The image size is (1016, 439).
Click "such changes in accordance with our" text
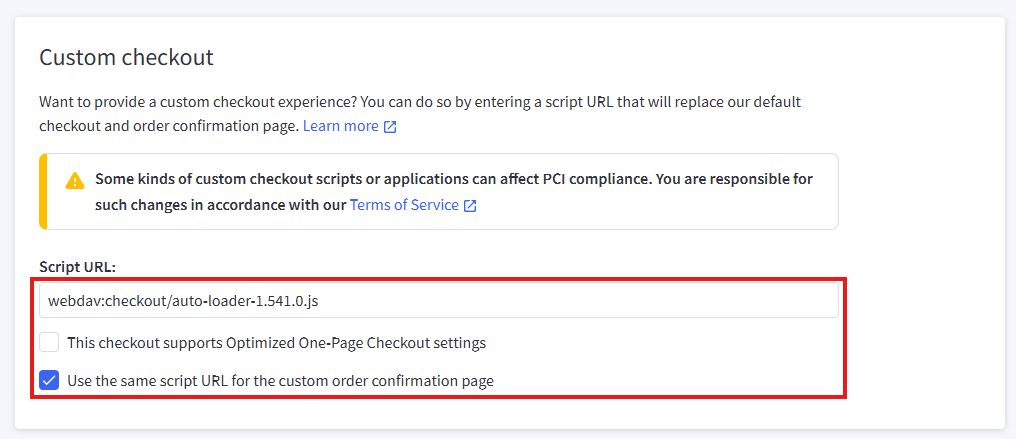(x=220, y=204)
